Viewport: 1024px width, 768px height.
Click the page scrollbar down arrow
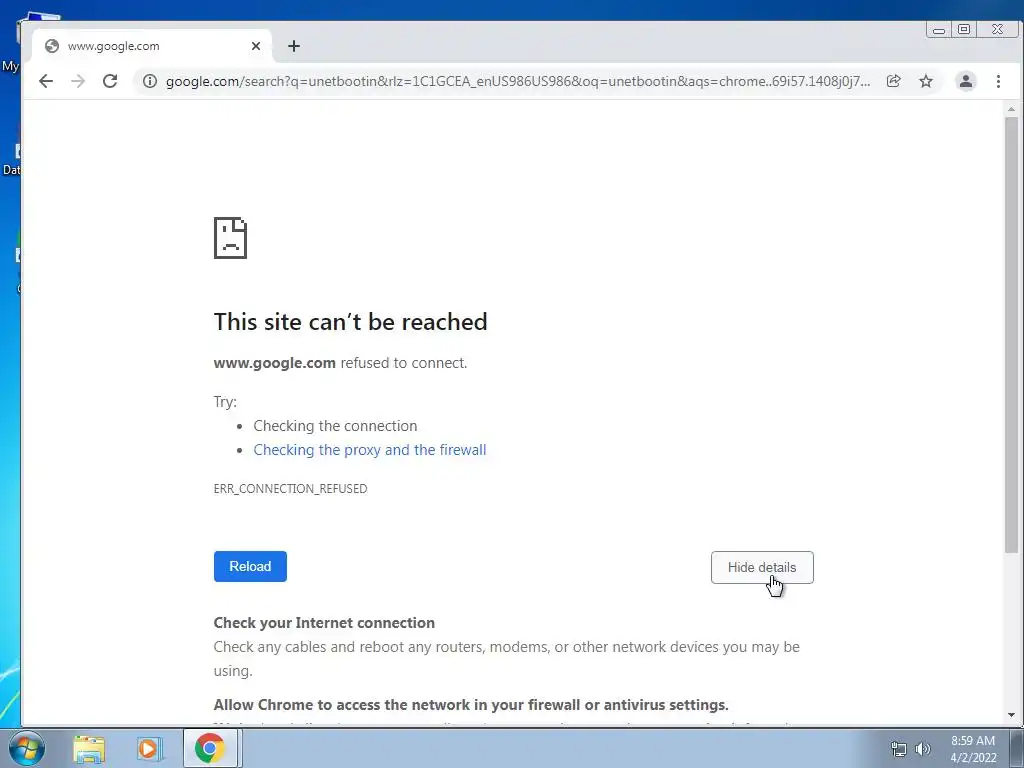point(1012,716)
